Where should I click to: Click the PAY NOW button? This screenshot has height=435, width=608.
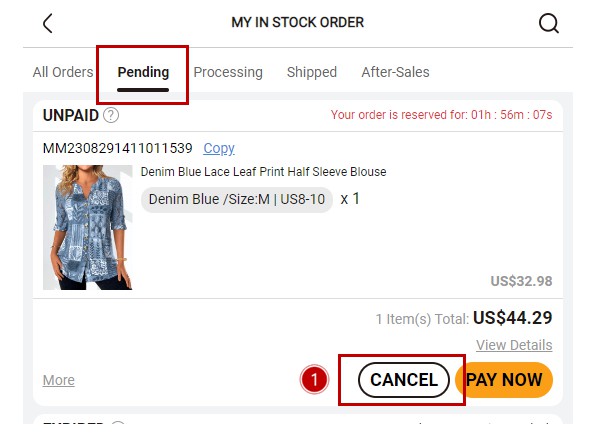503,380
